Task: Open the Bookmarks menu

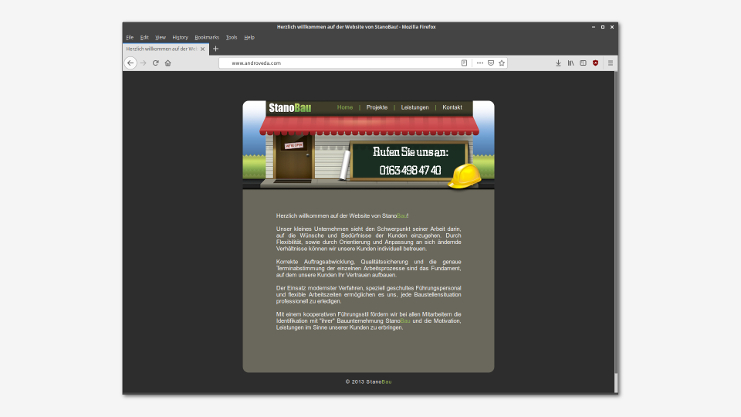Action: [x=207, y=37]
